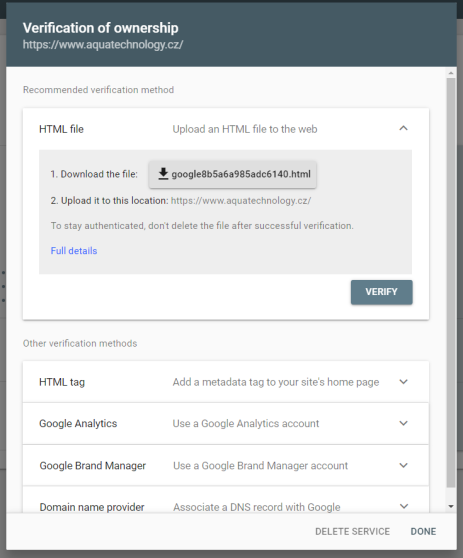Click the scrollbar up arrow

[451, 73]
